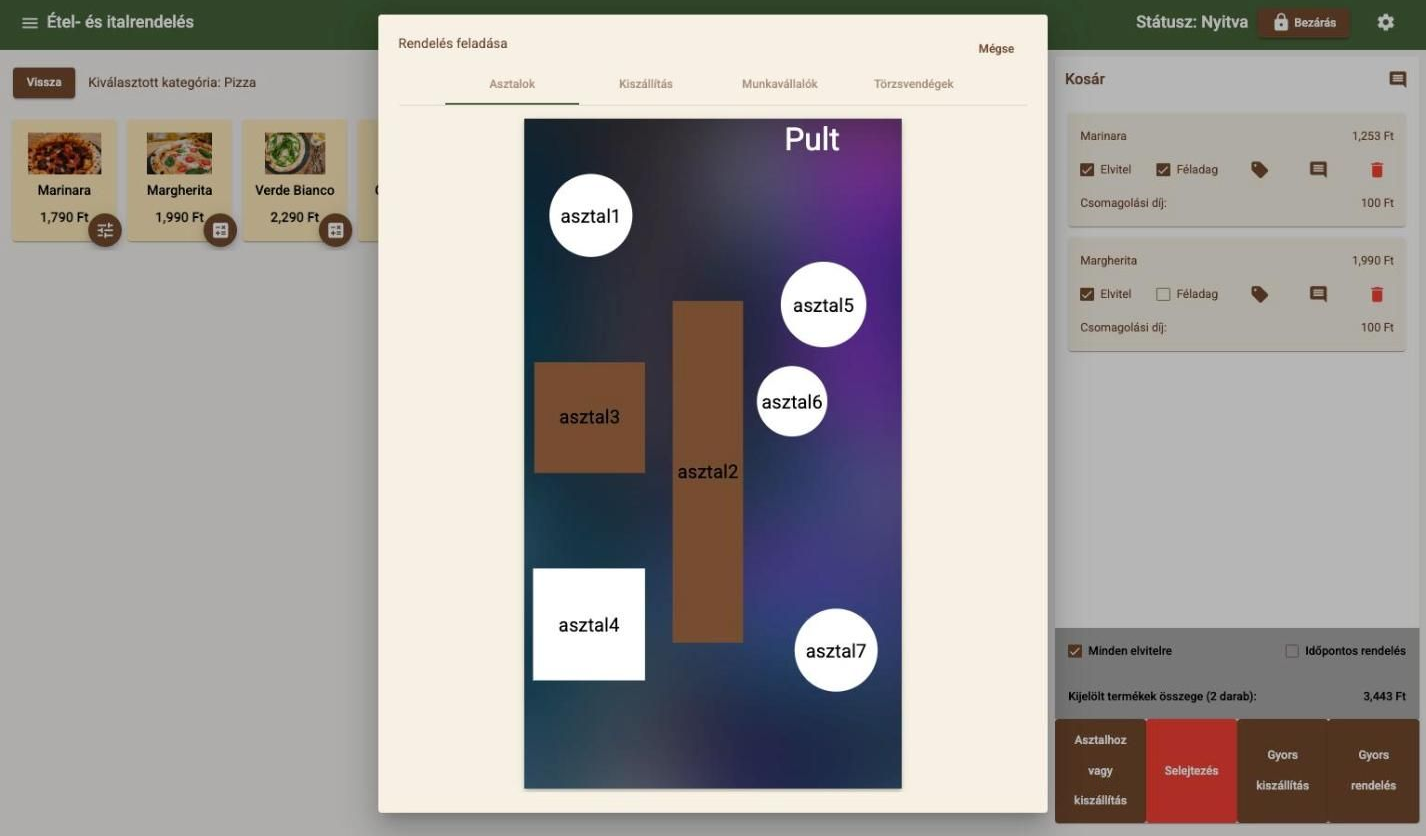This screenshot has height=836, width=1426.
Task: Uncheck Elvitel for Marinara in basket
Action: point(1087,170)
